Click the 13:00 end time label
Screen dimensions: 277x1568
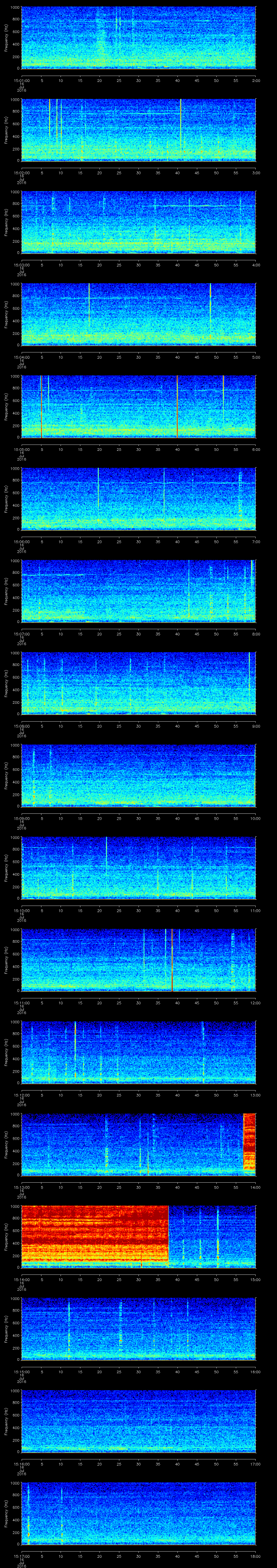[255, 1095]
